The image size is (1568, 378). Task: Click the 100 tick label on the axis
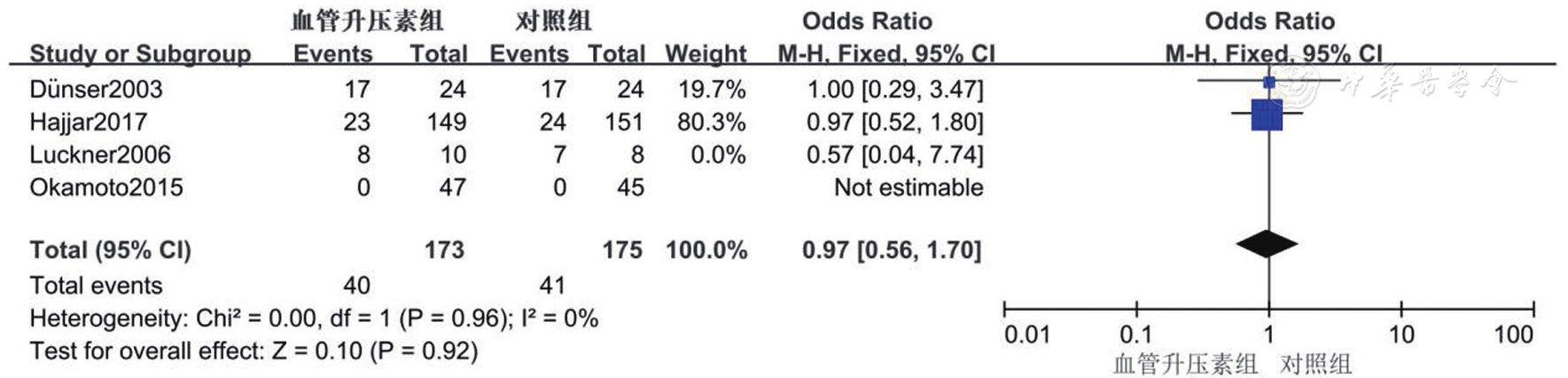[x=1513, y=335]
